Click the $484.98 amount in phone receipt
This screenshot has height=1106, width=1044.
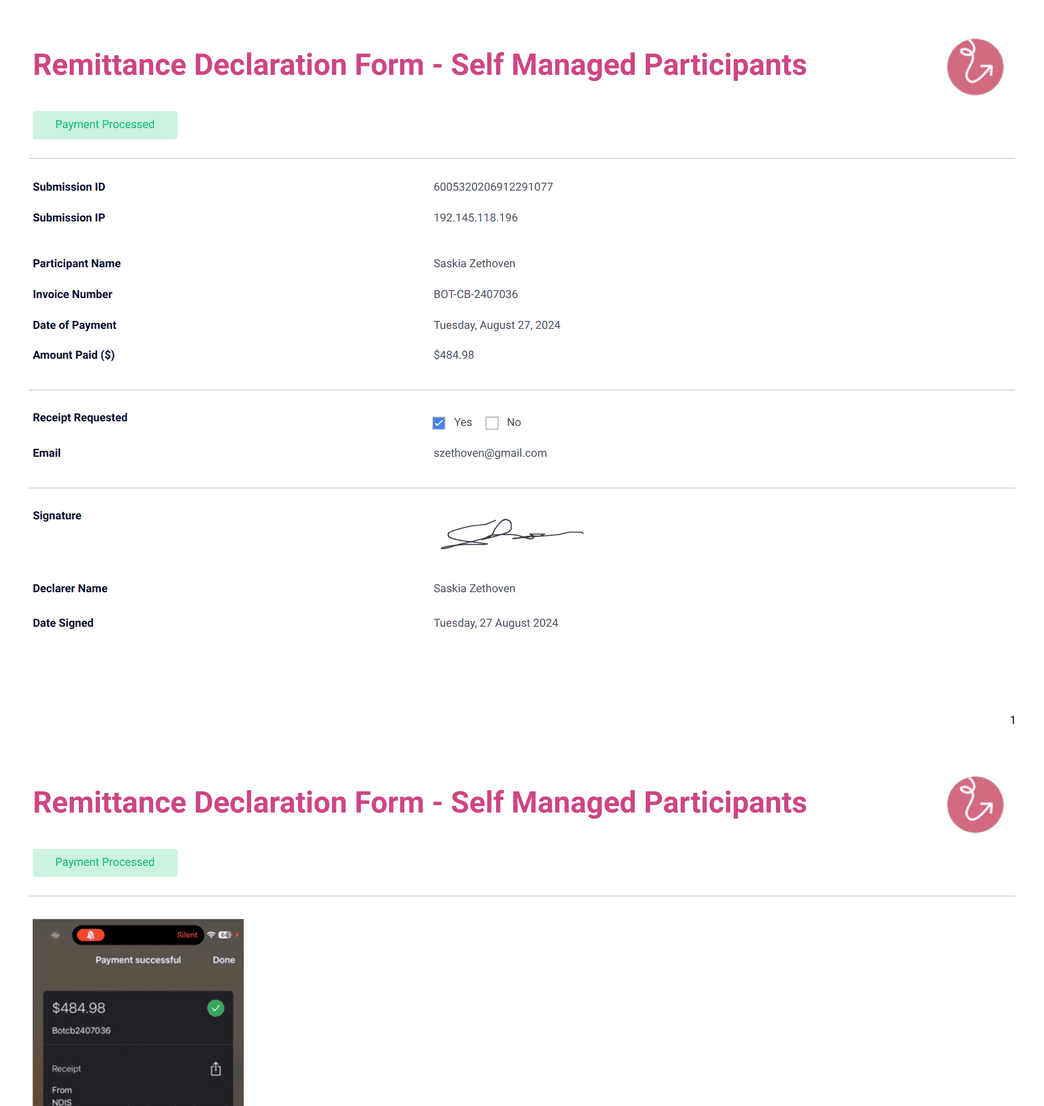(x=78, y=1008)
